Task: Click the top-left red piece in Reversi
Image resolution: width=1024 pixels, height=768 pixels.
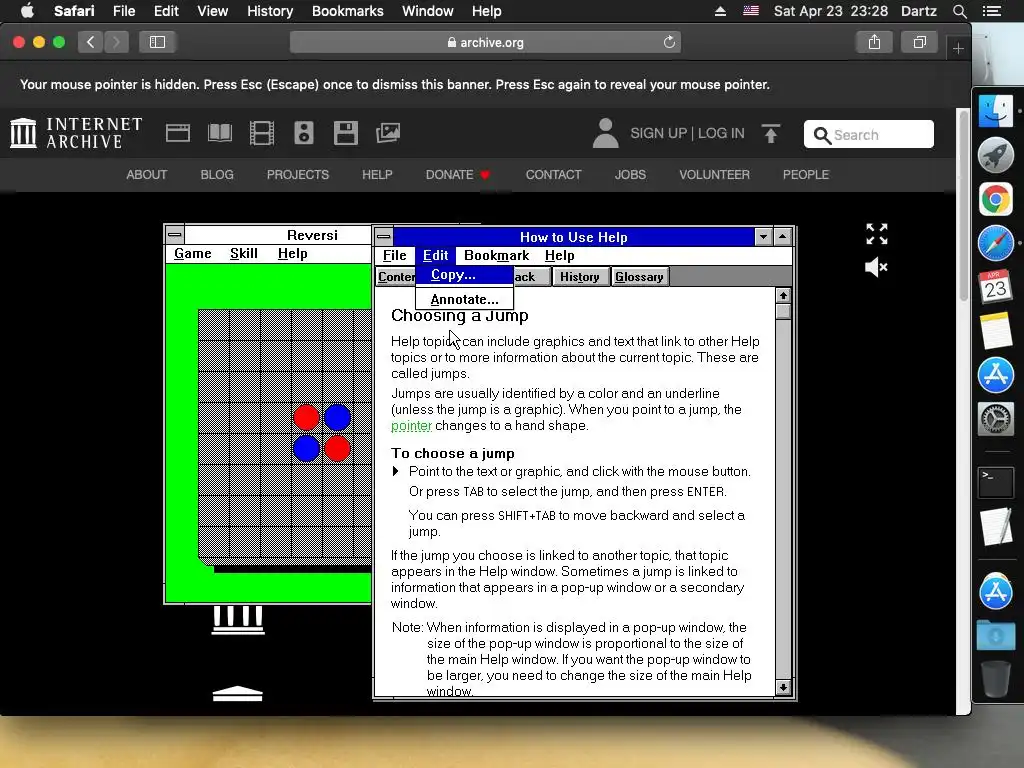Action: (x=306, y=418)
